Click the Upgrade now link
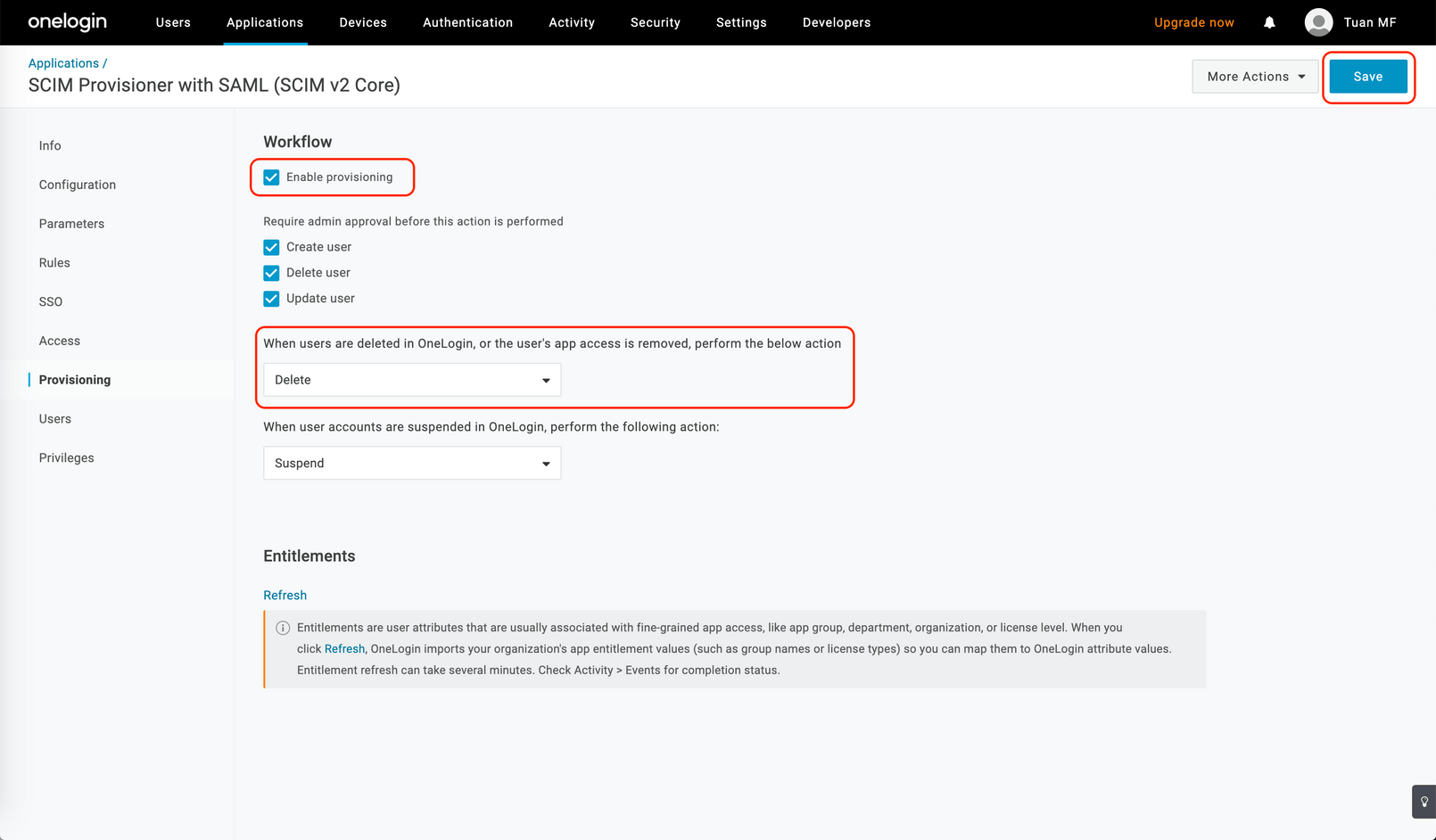The image size is (1436, 840). click(x=1194, y=22)
